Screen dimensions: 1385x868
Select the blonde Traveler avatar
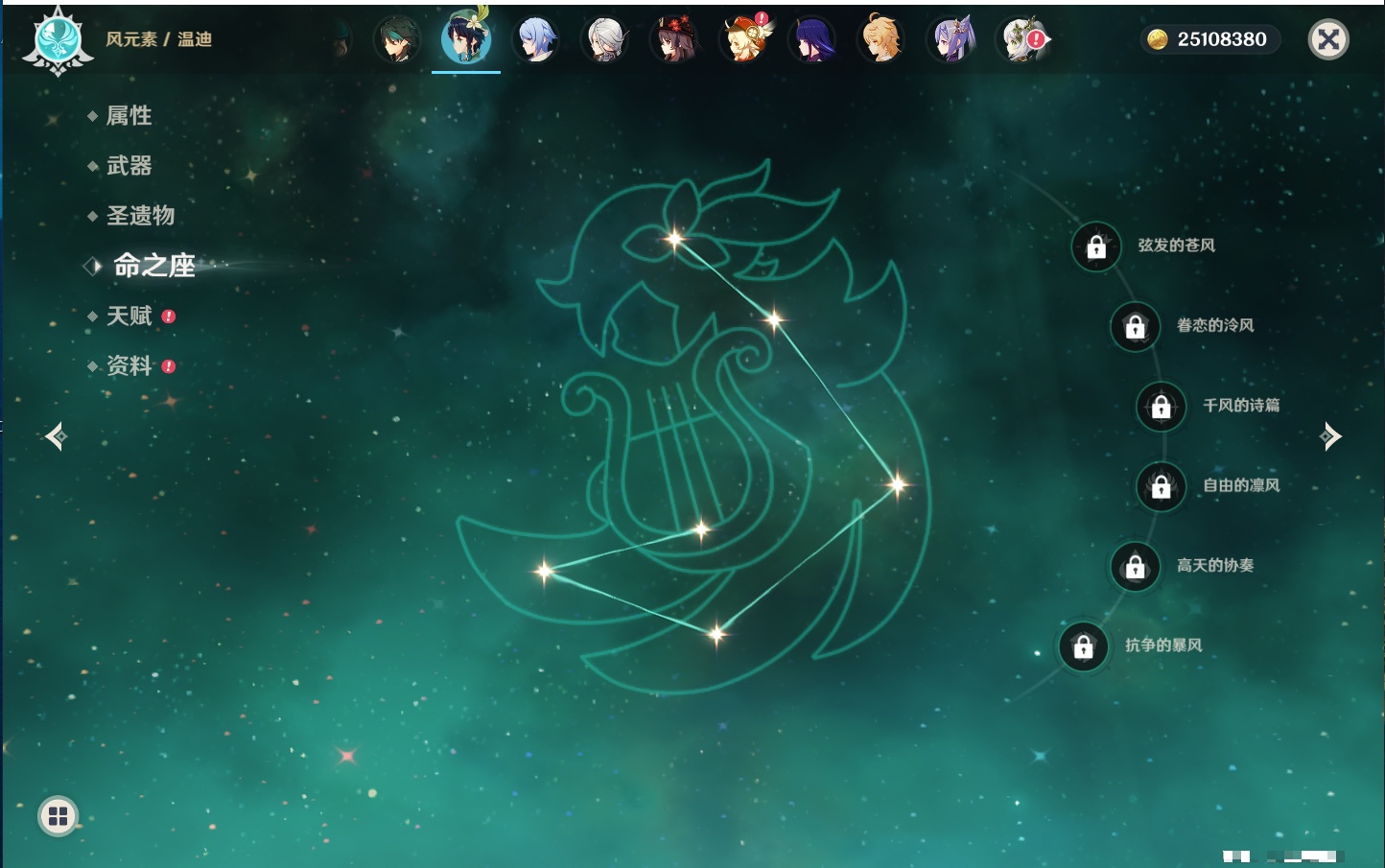point(881,39)
